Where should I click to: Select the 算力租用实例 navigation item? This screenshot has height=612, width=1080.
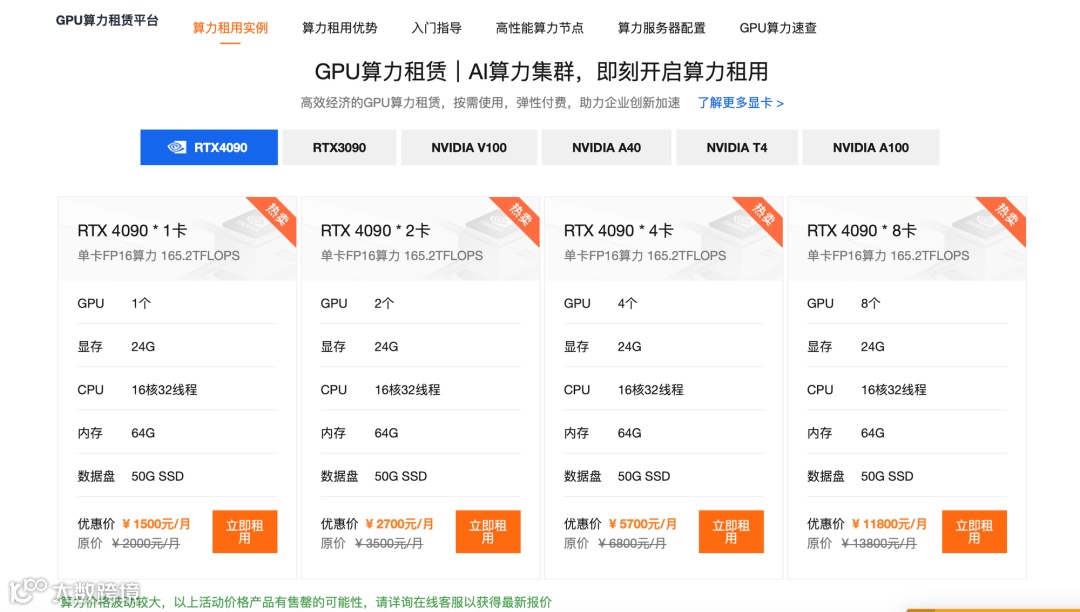coord(230,28)
